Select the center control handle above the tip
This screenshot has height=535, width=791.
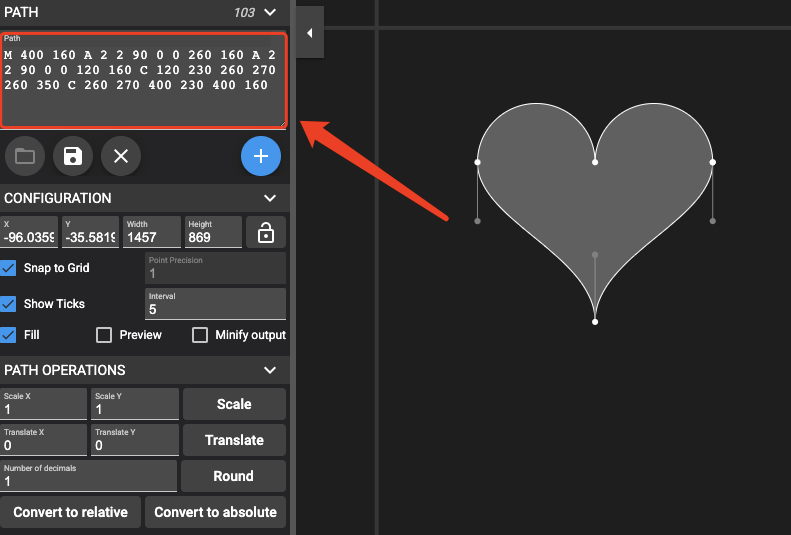(595, 255)
